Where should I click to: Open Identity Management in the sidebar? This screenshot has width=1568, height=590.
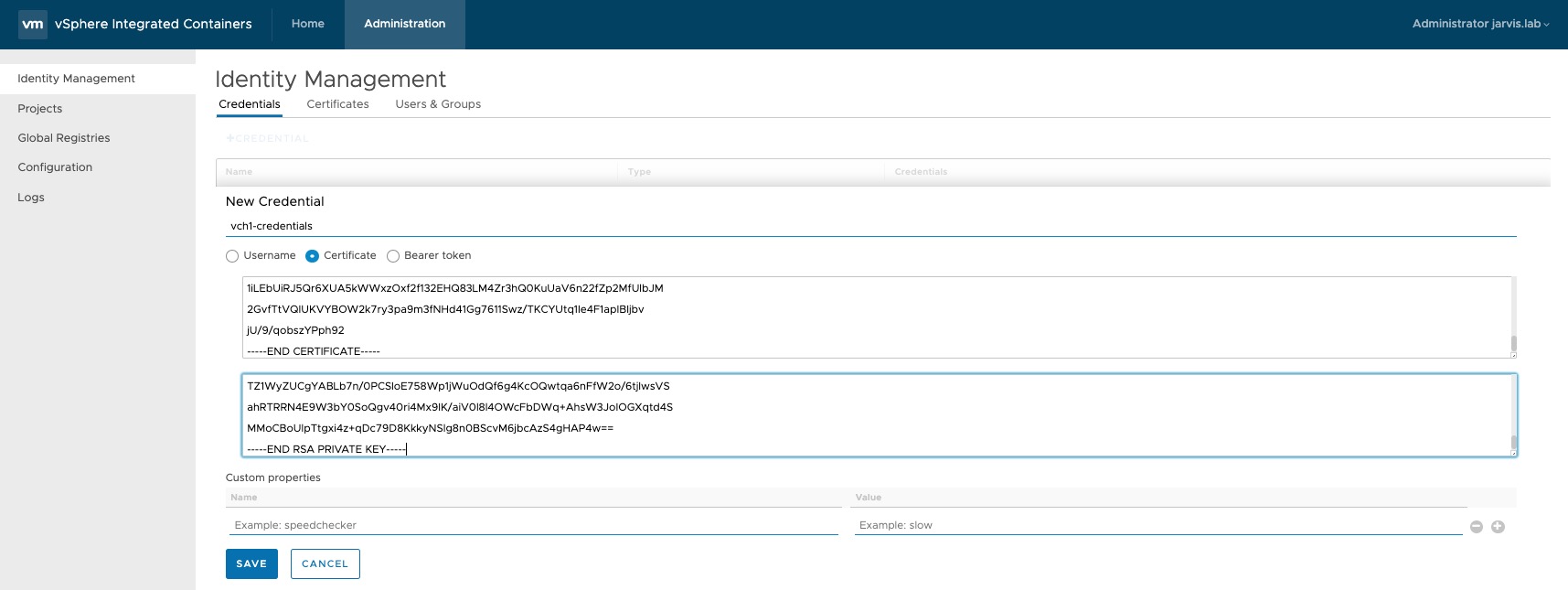pyautogui.click(x=98, y=79)
